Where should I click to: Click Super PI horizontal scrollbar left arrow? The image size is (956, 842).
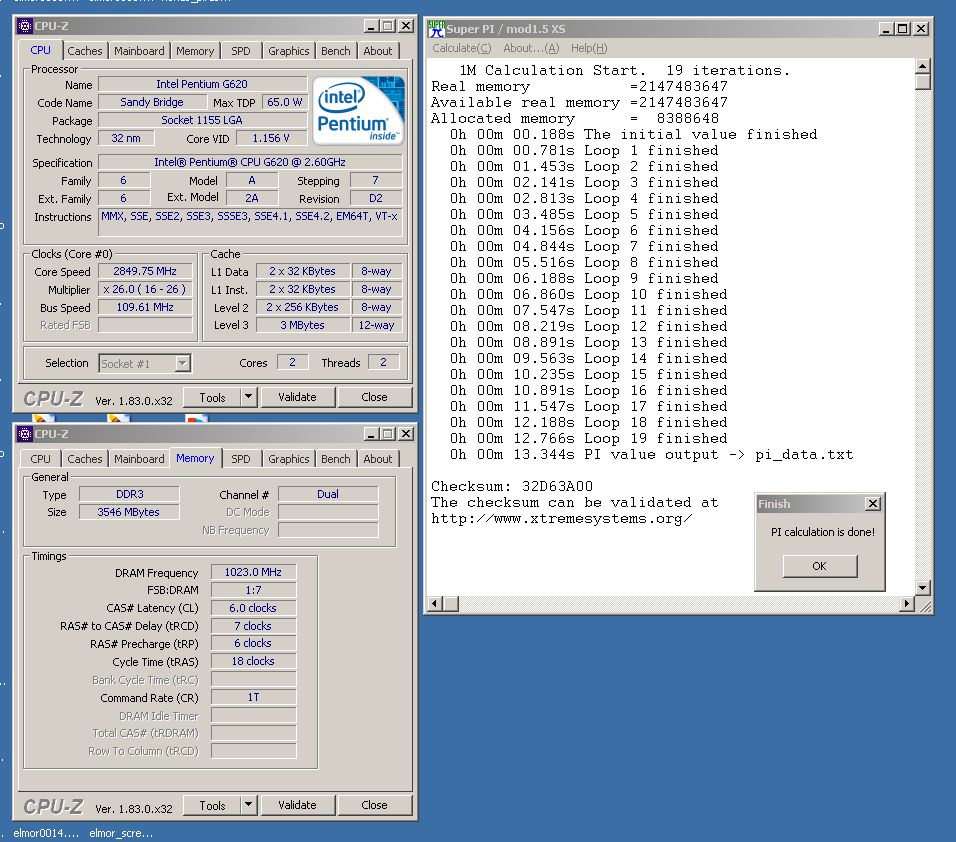click(435, 604)
